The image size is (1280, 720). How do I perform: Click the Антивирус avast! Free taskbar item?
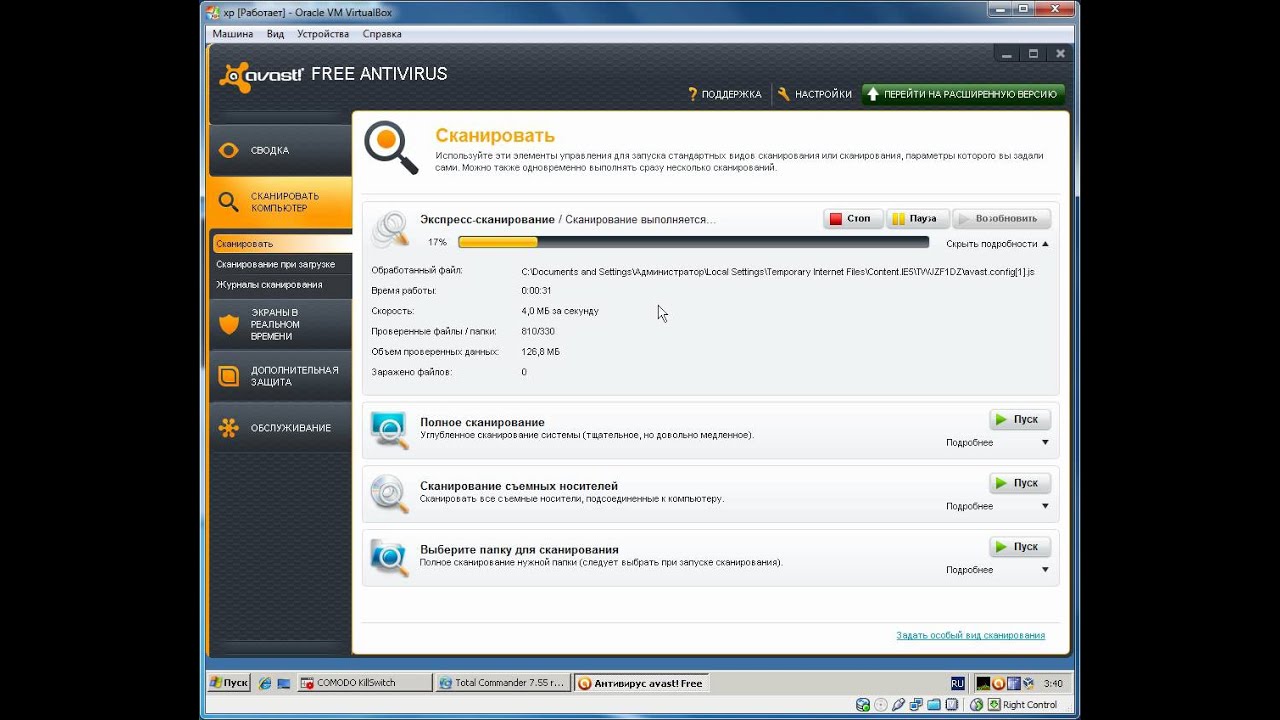[643, 683]
